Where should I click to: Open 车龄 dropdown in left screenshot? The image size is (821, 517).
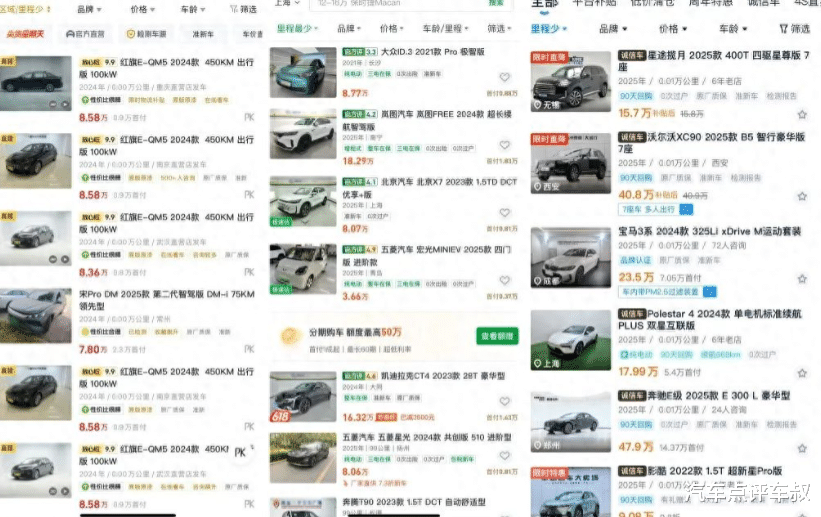coord(193,9)
